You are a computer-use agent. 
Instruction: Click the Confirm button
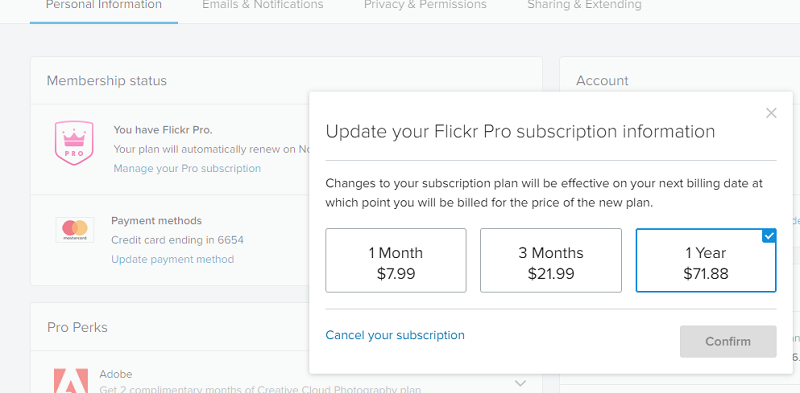click(x=728, y=341)
